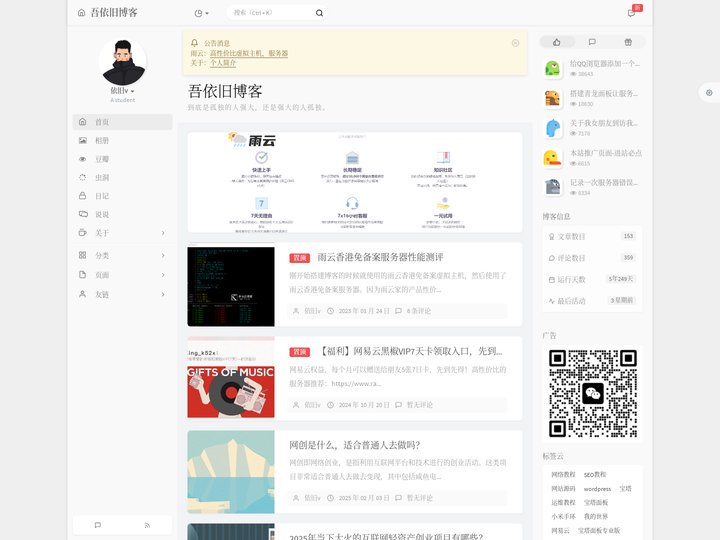Select the wordpress tag

pos(597,489)
